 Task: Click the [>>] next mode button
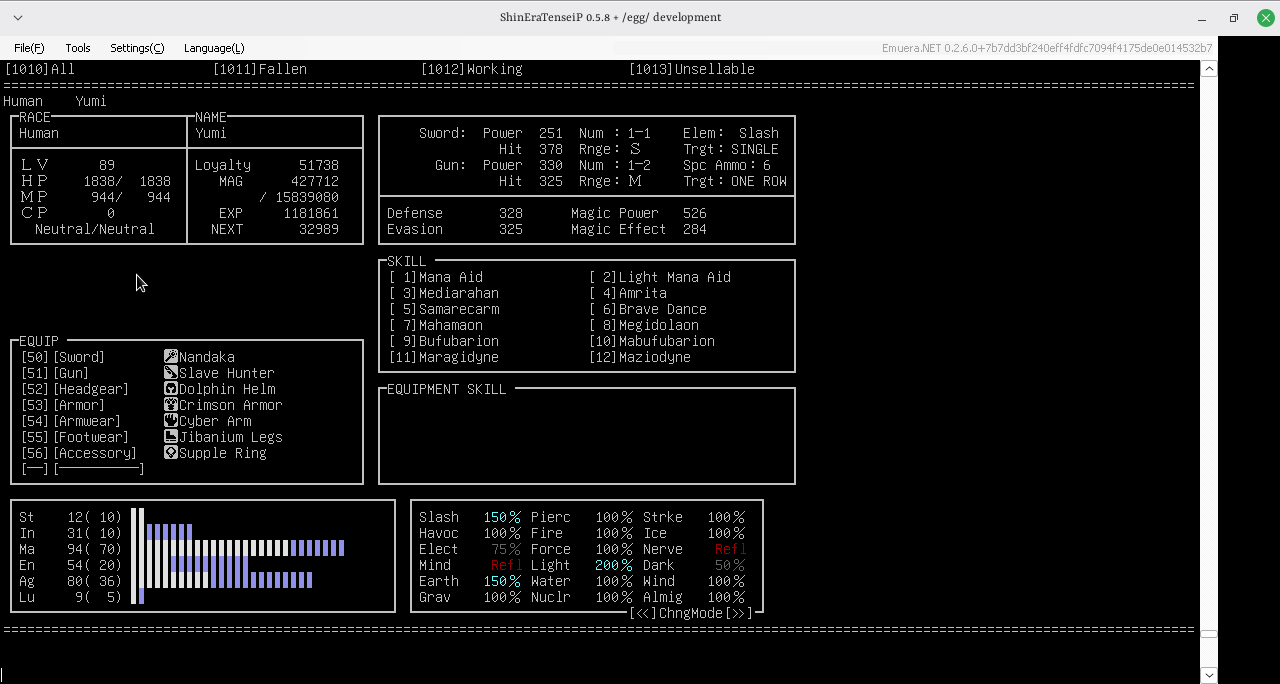(x=738, y=613)
